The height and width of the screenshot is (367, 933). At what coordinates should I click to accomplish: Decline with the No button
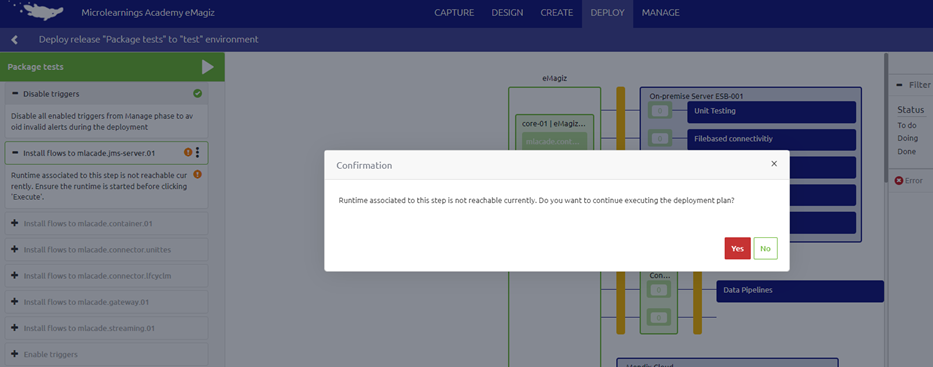point(765,249)
